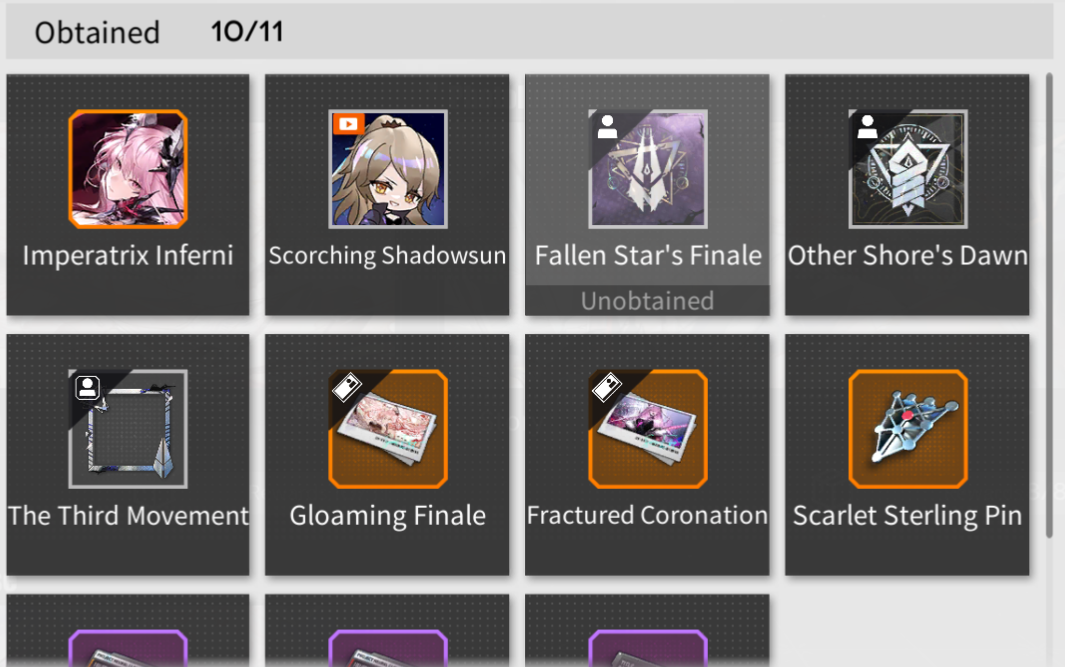
Task: Click the Fallen Star's Finale purple emblem
Action: point(648,169)
